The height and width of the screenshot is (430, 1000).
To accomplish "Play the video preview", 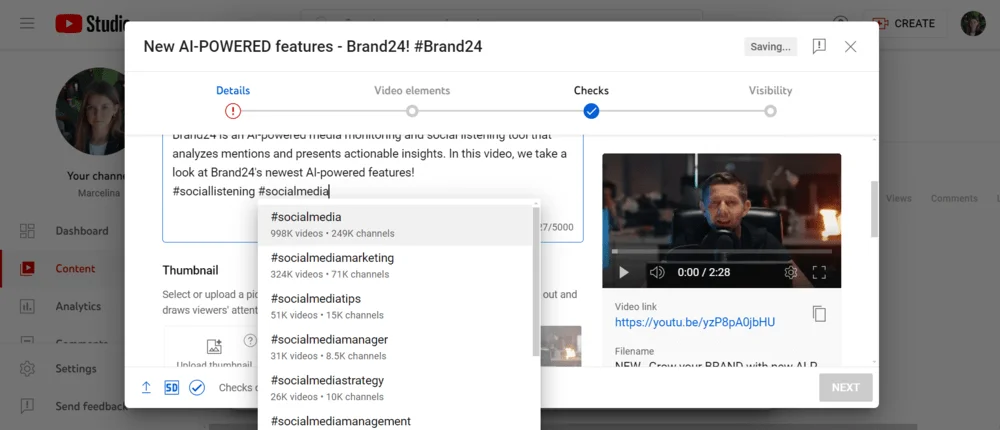I will [624, 272].
